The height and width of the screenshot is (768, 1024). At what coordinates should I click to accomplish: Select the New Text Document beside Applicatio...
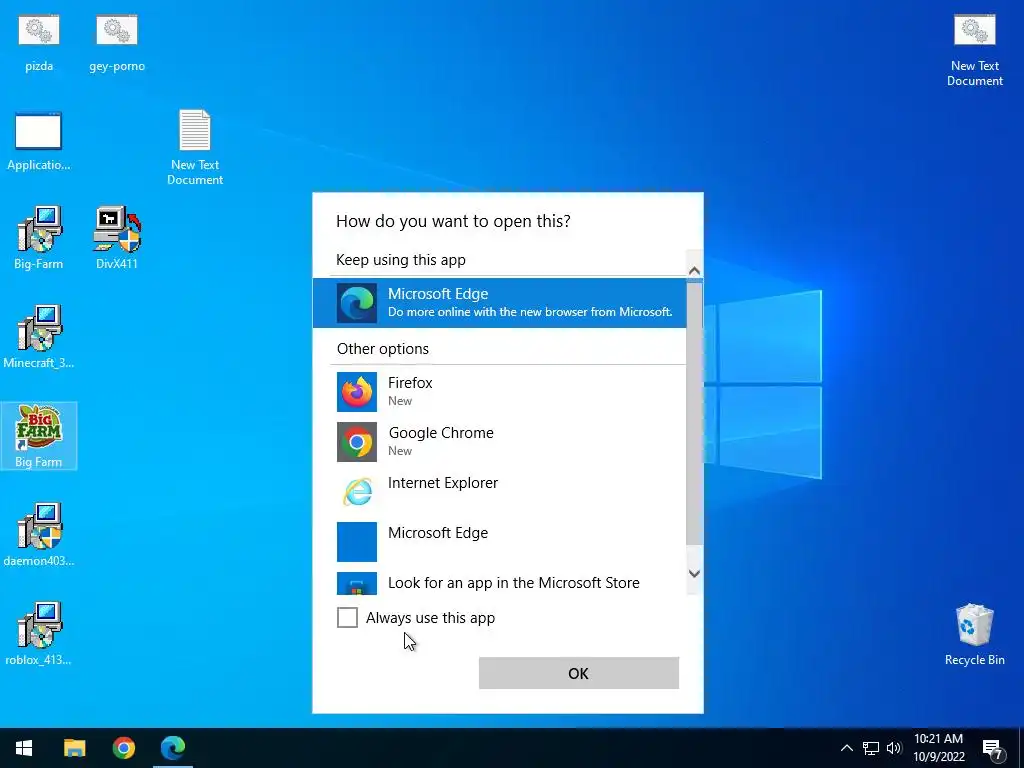click(195, 148)
